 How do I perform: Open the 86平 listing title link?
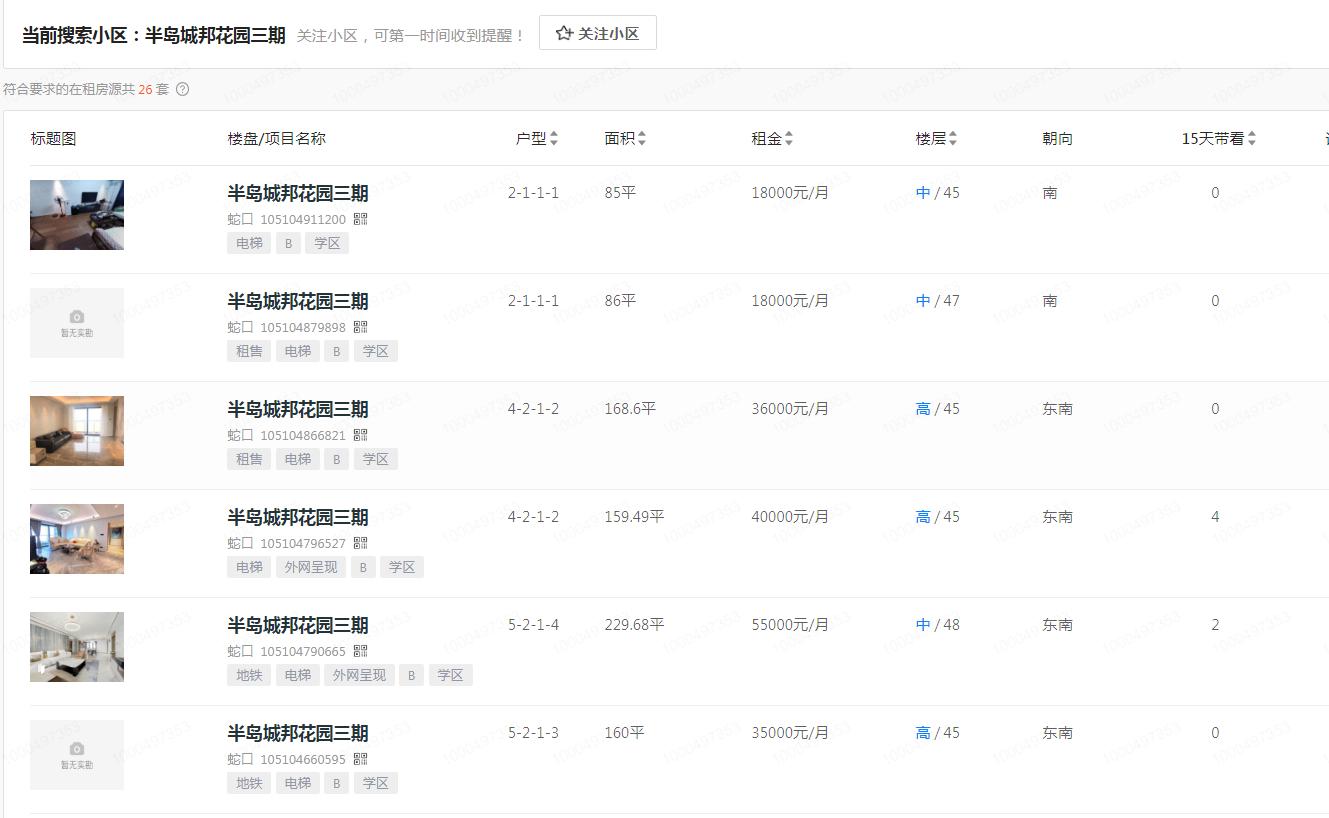298,301
